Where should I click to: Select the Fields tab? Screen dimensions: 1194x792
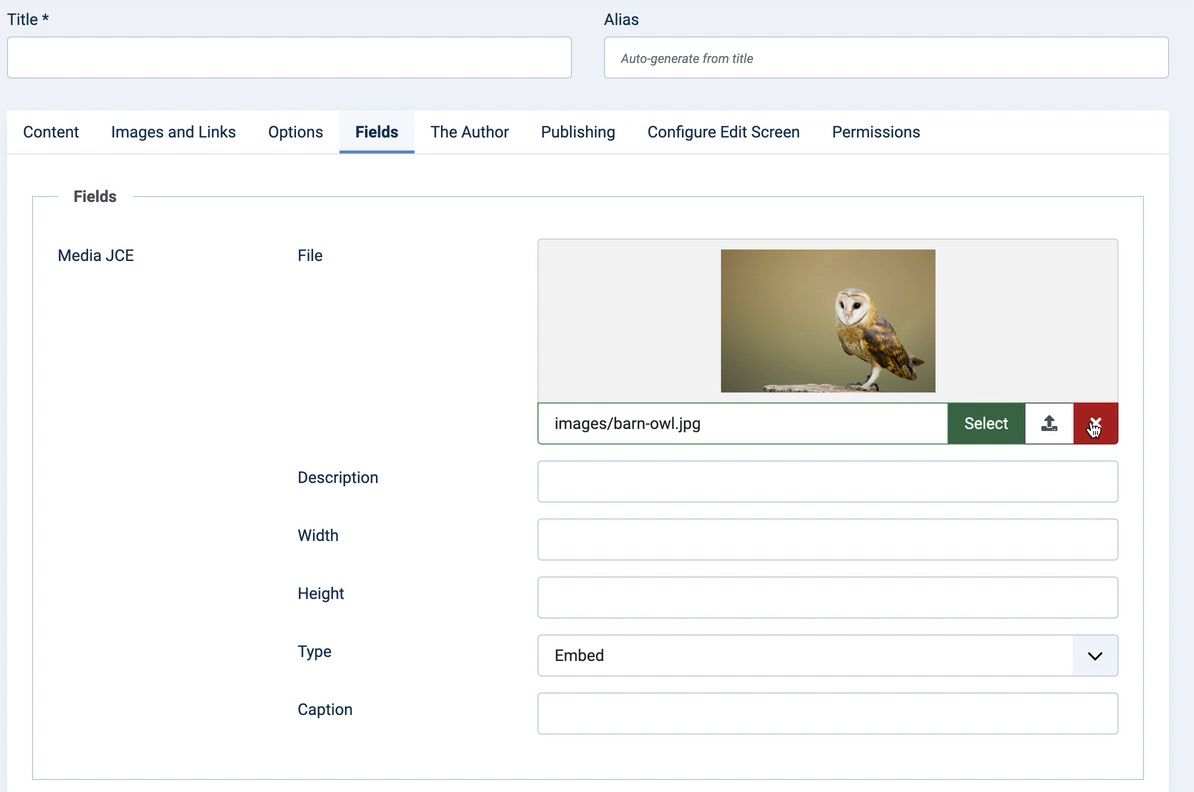[376, 132]
